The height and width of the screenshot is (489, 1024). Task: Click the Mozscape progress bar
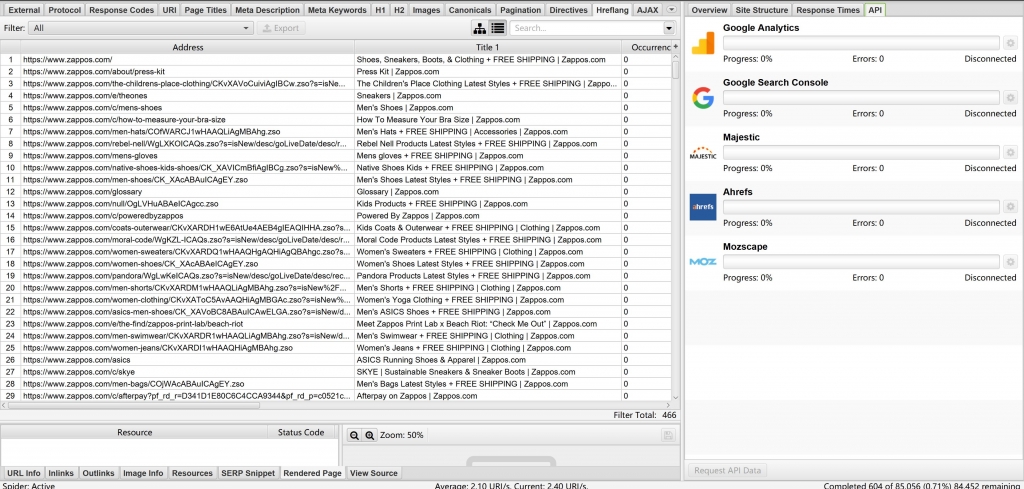[x=861, y=262]
